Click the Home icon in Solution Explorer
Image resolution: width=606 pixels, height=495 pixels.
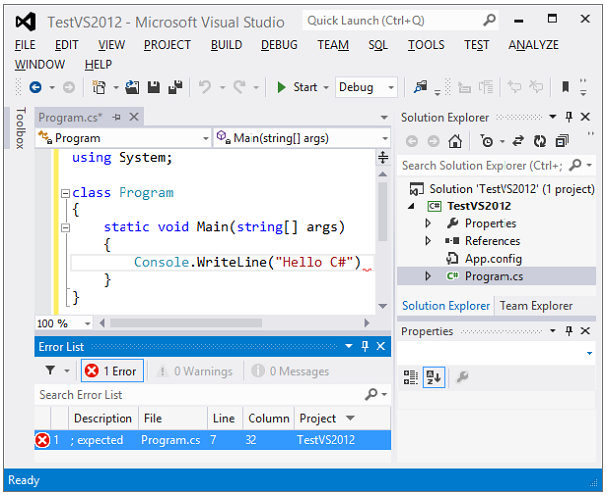click(x=455, y=141)
